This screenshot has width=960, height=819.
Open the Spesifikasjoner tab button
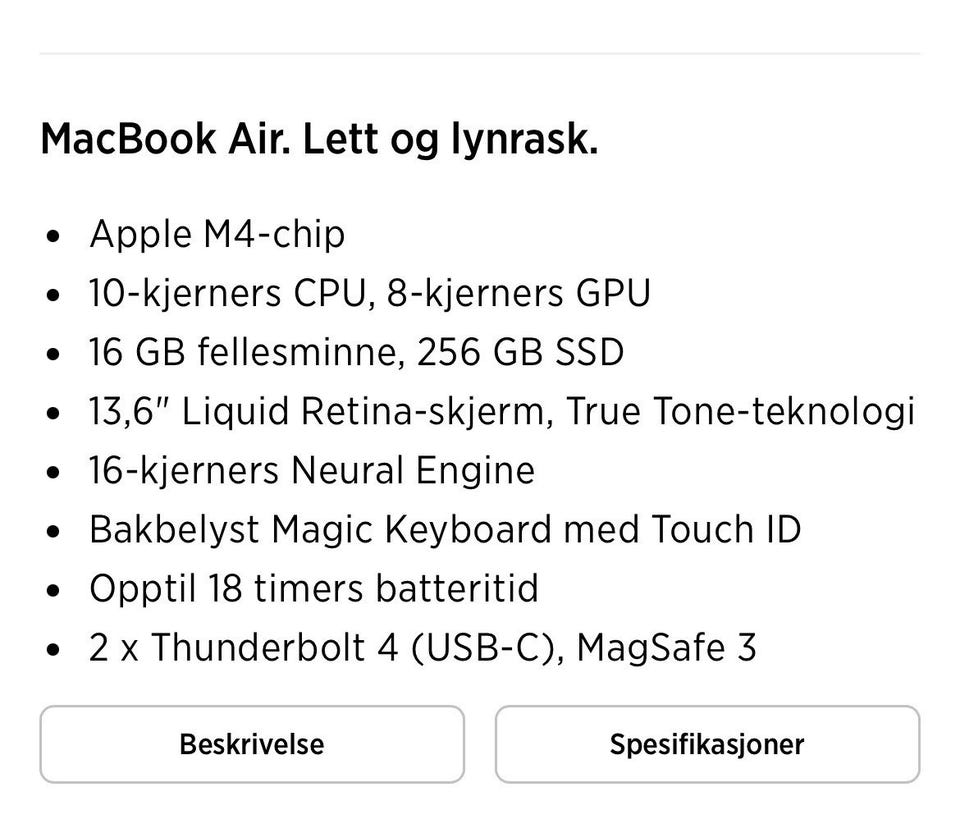point(707,744)
